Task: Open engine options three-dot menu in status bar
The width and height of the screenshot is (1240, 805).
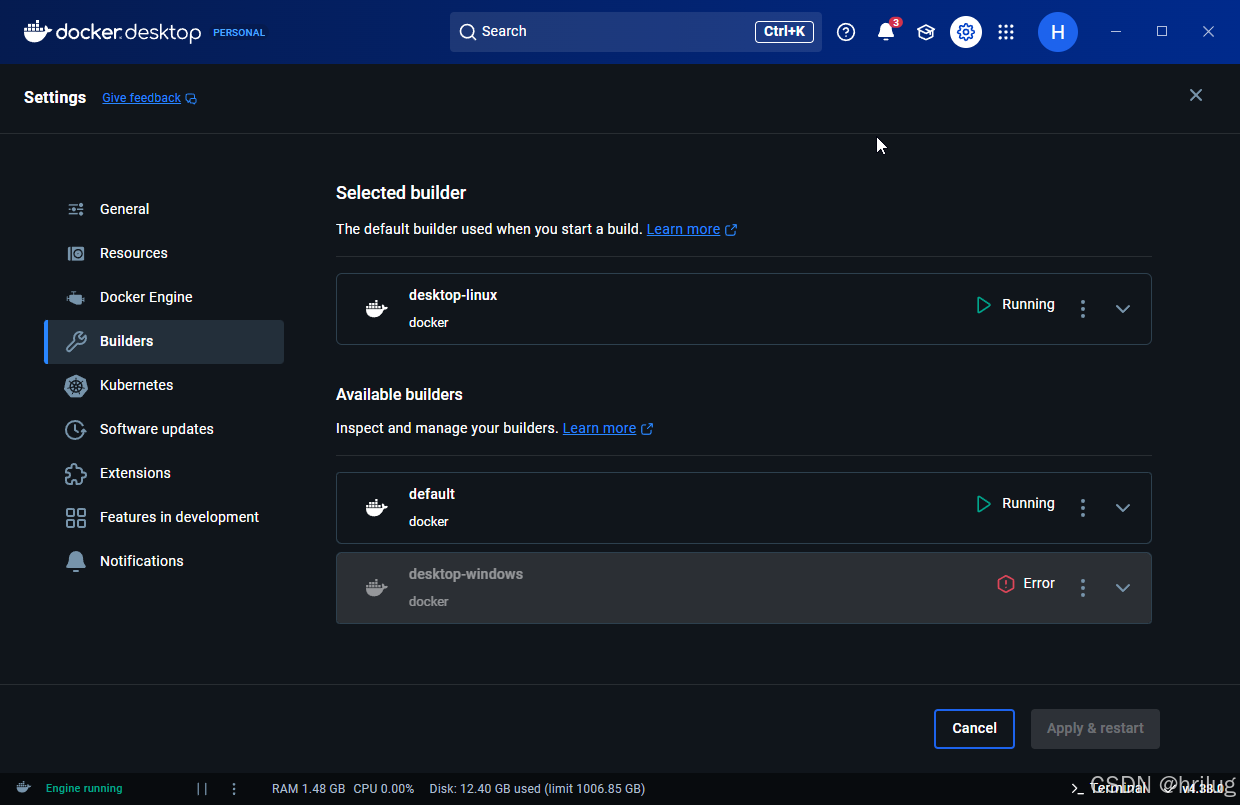Action: click(234, 788)
